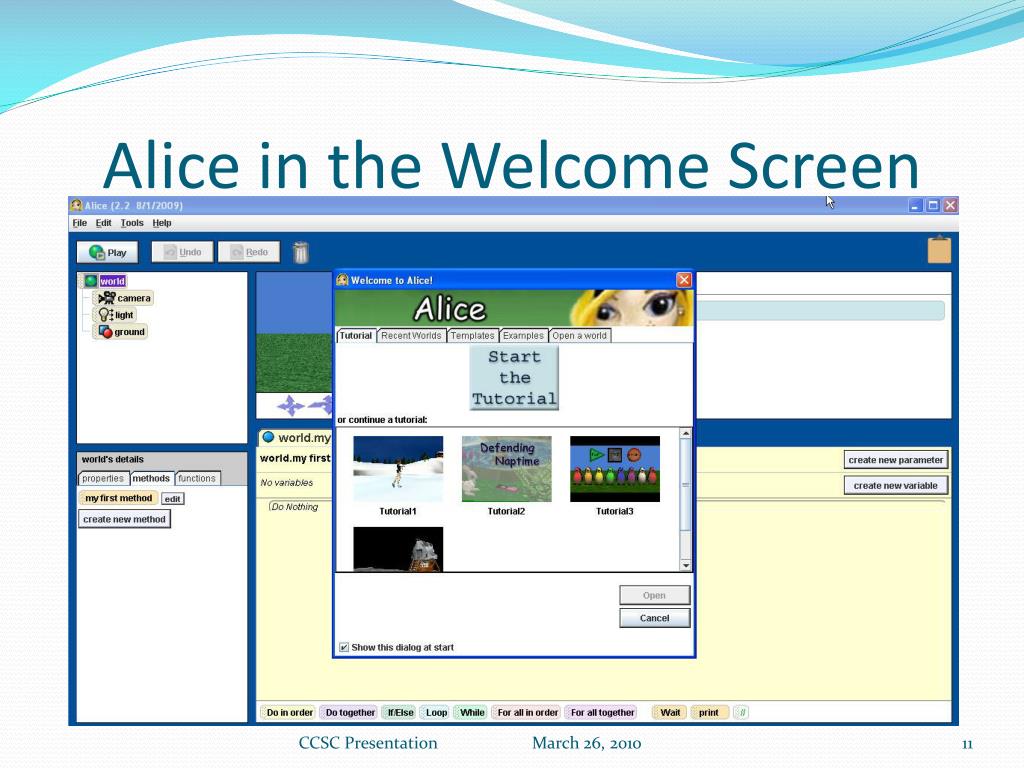The width and height of the screenshot is (1024, 768).
Task: Click the For all in order tile
Action: click(x=527, y=712)
